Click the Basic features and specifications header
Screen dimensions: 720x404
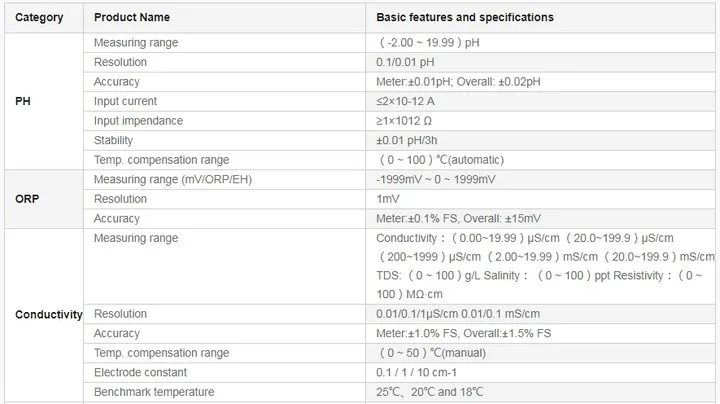(464, 17)
